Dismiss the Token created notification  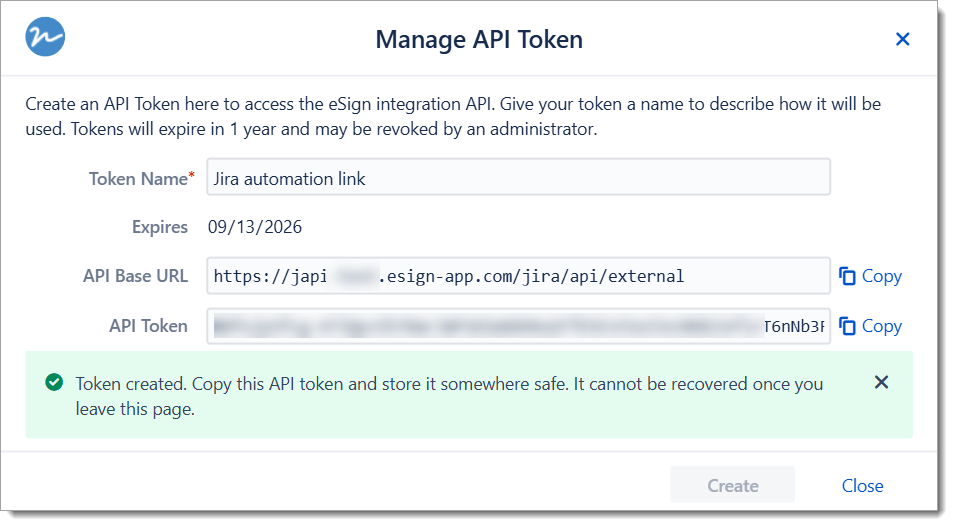tap(881, 382)
